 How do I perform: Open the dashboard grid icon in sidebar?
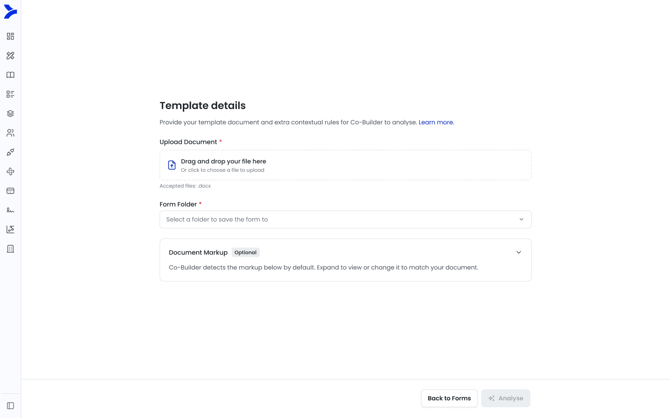[10, 36]
